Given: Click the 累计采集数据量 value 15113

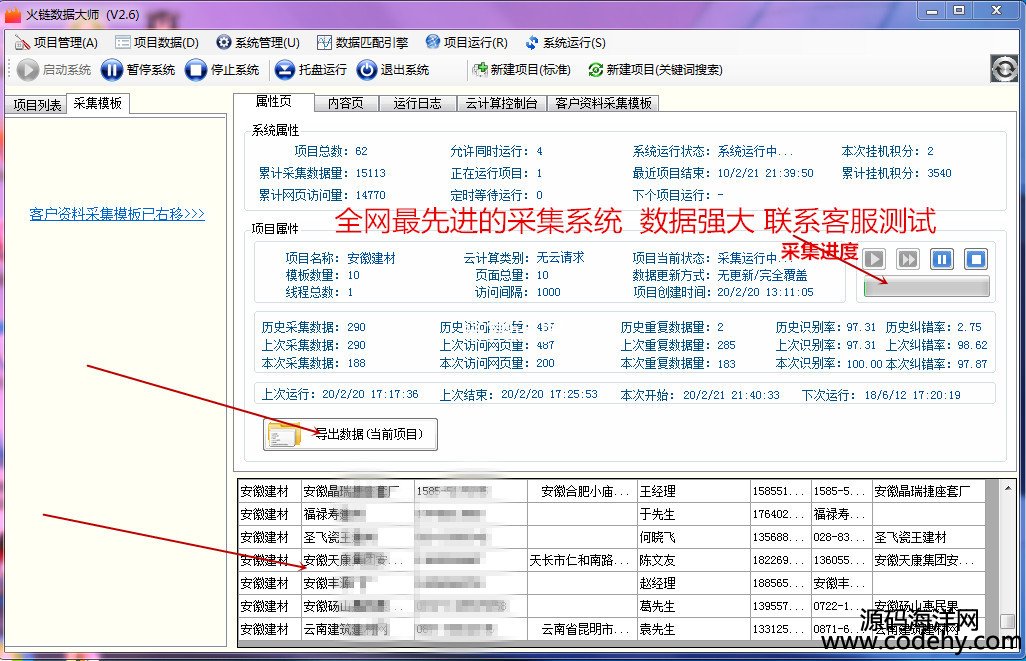Looking at the screenshot, I should click(370, 173).
